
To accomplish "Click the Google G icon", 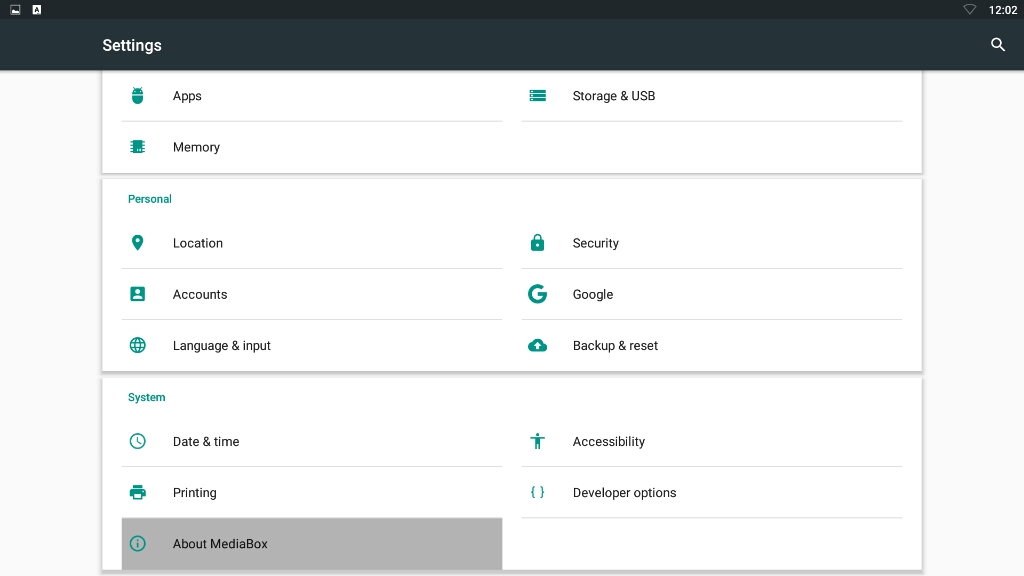I will [538, 294].
